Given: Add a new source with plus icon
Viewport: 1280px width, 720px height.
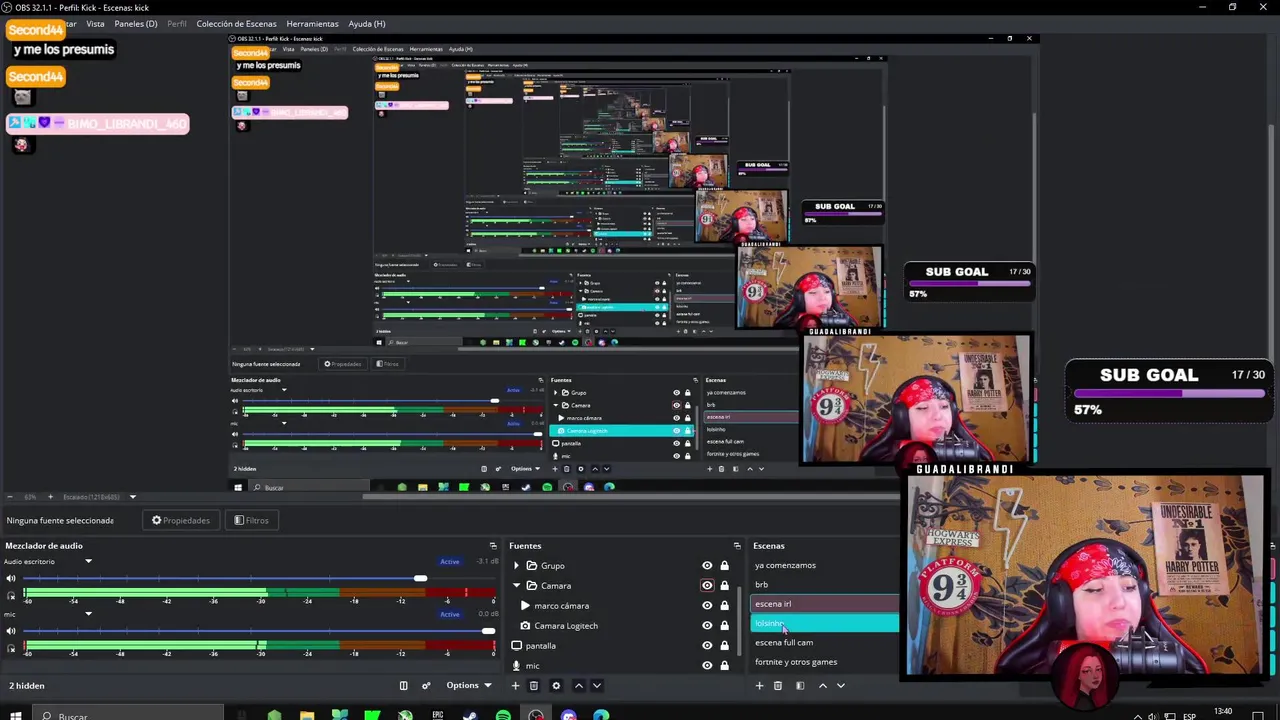Looking at the screenshot, I should 515,686.
